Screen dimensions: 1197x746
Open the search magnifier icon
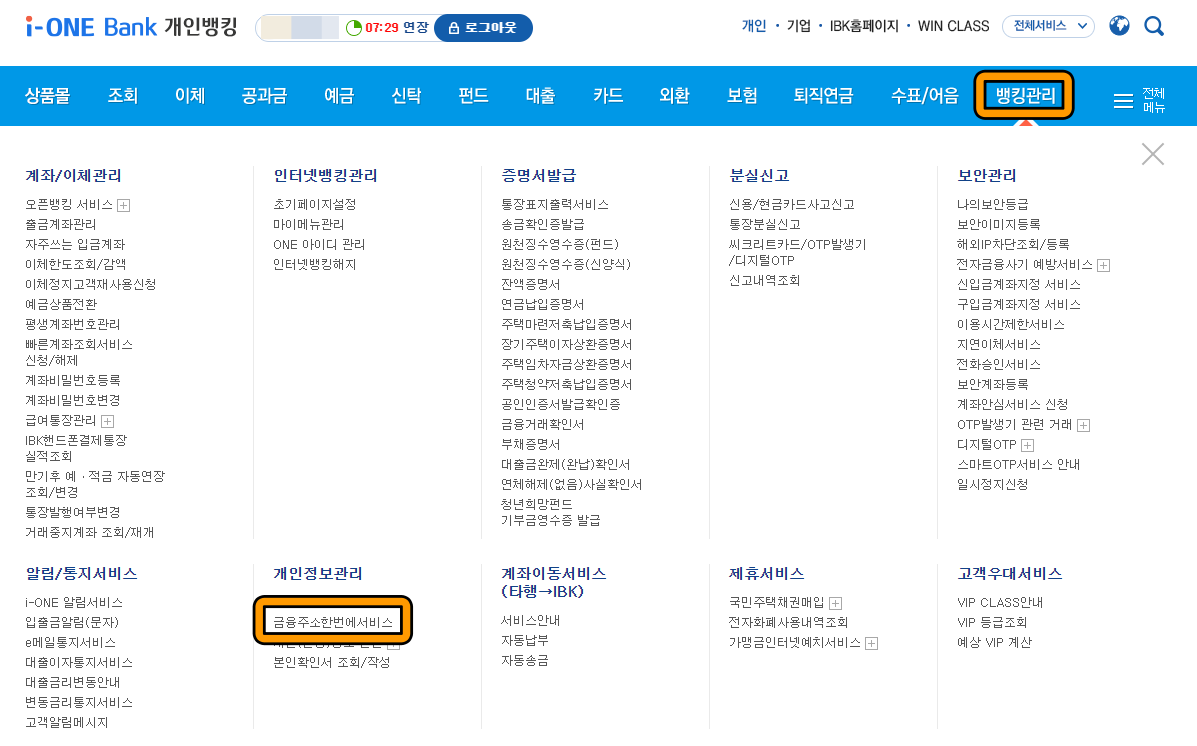point(1153,27)
